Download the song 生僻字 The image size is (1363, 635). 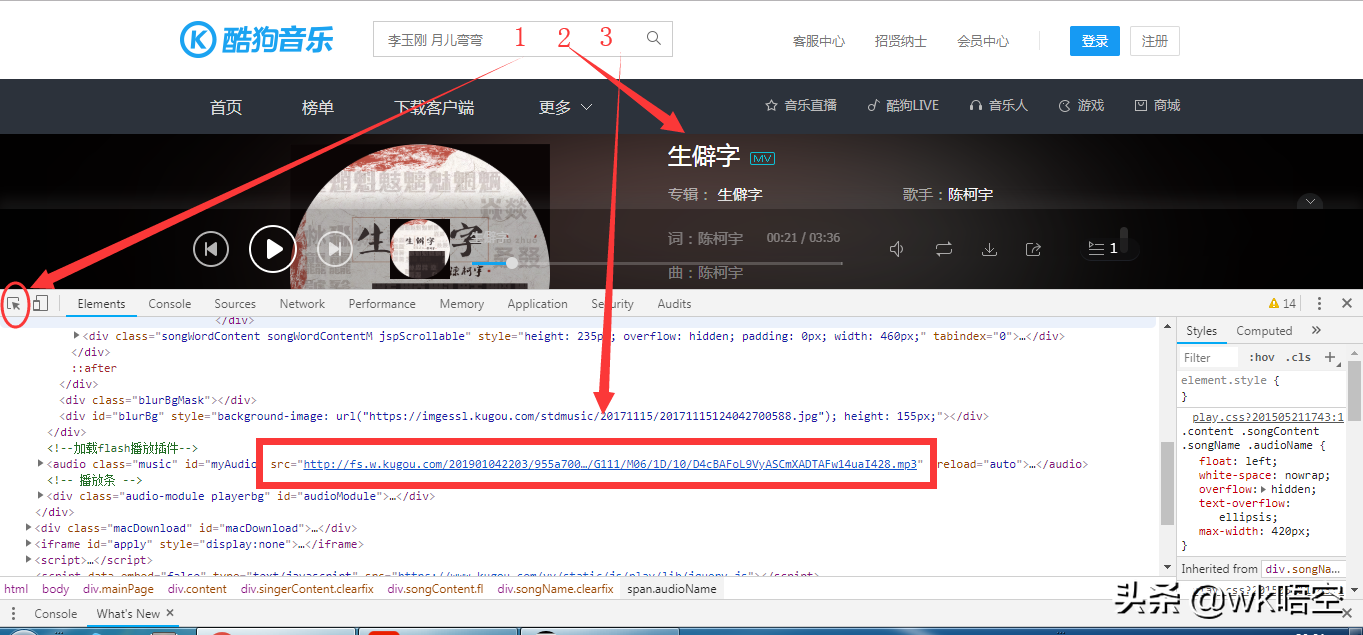pyautogui.click(x=989, y=249)
